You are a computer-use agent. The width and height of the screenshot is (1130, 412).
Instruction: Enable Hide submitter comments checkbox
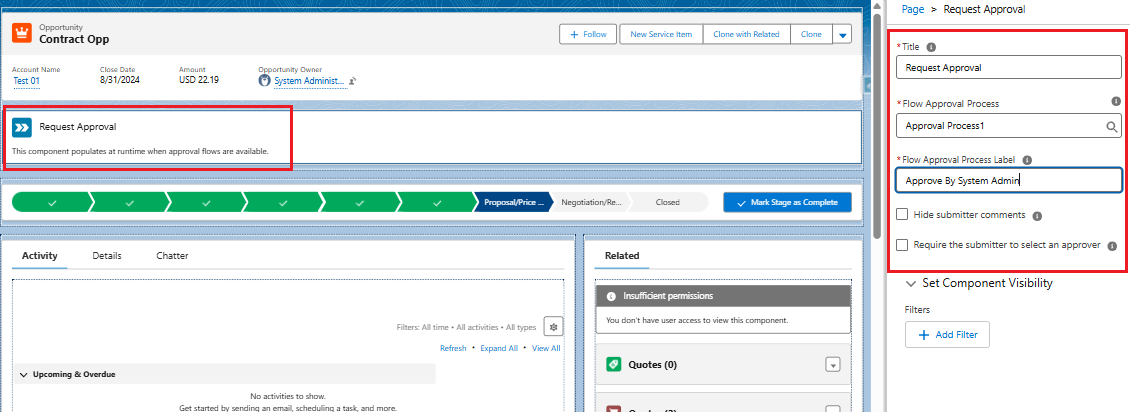coord(902,214)
